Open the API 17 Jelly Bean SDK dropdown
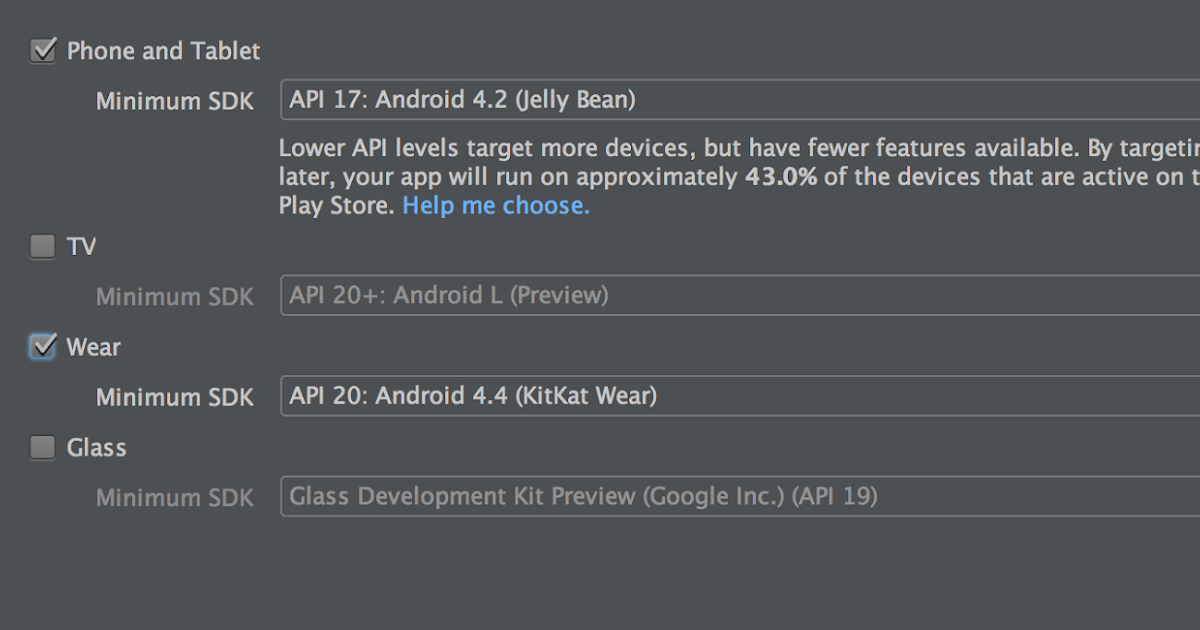This screenshot has width=1200, height=630. tap(740, 100)
